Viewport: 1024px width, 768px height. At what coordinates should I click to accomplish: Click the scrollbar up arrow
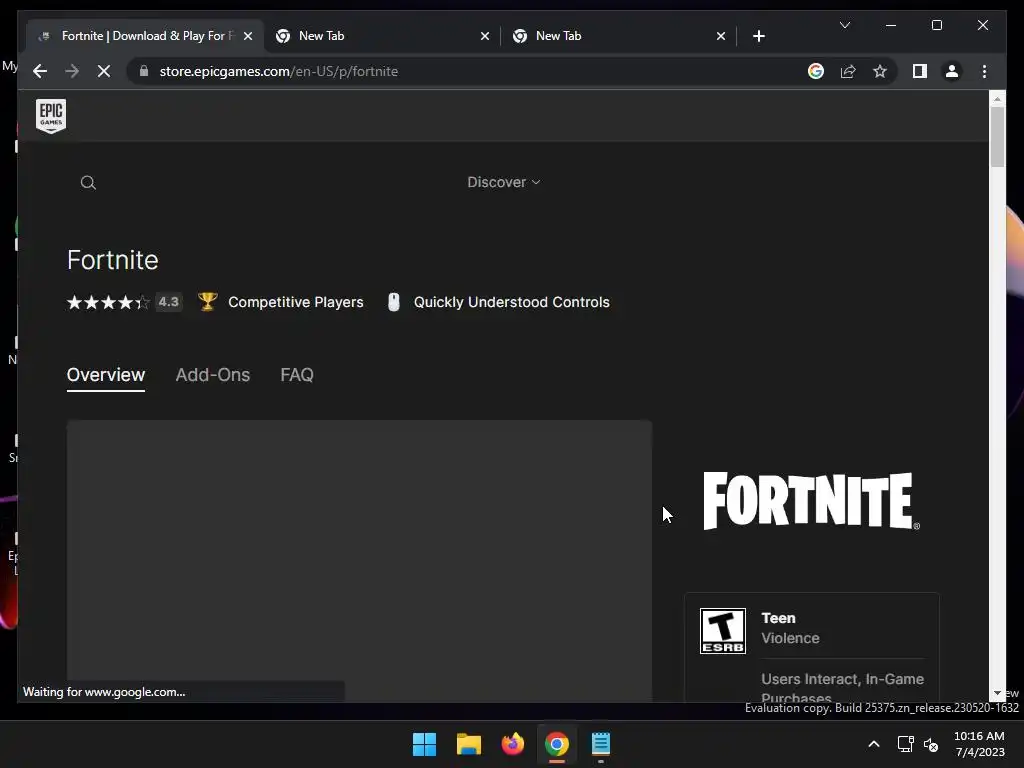point(997,99)
